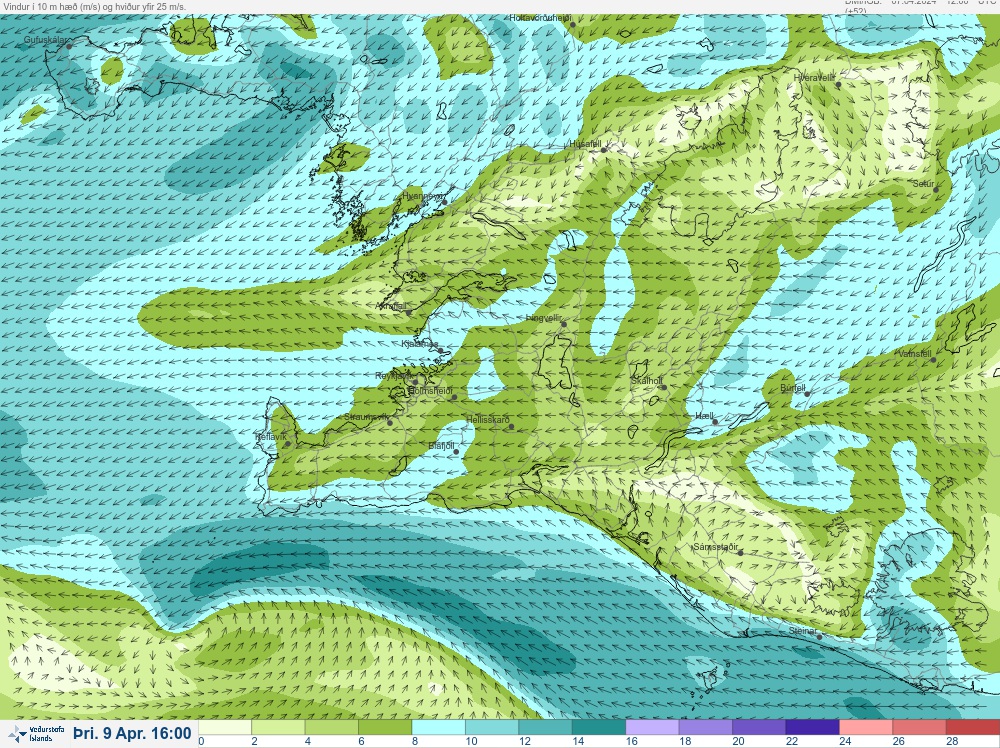Pick the lavender 16–18 m/s legend swatch
The height and width of the screenshot is (748, 1000).
click(652, 728)
